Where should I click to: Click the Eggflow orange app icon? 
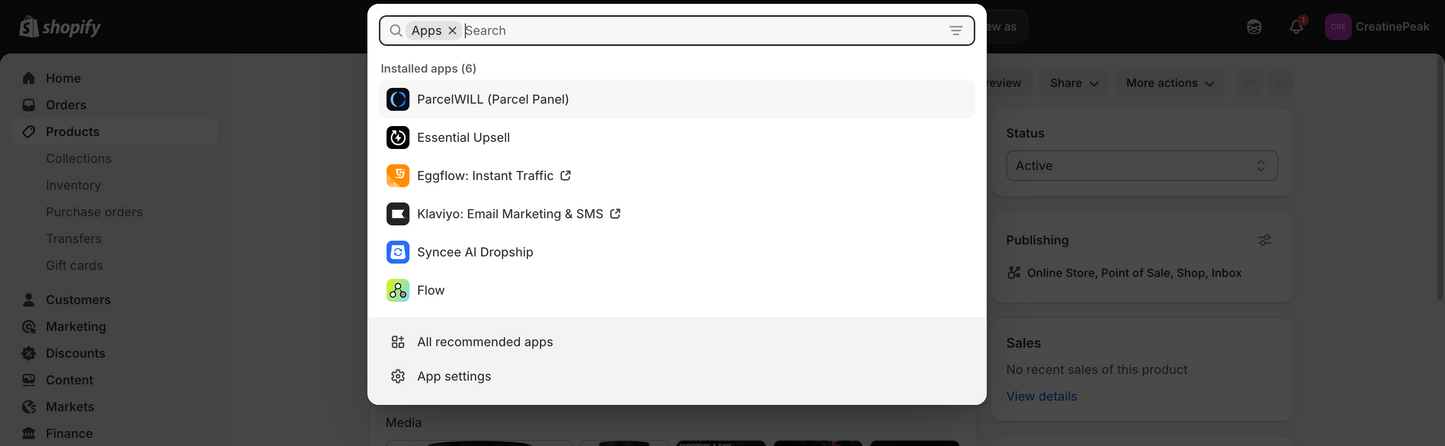[x=398, y=176]
